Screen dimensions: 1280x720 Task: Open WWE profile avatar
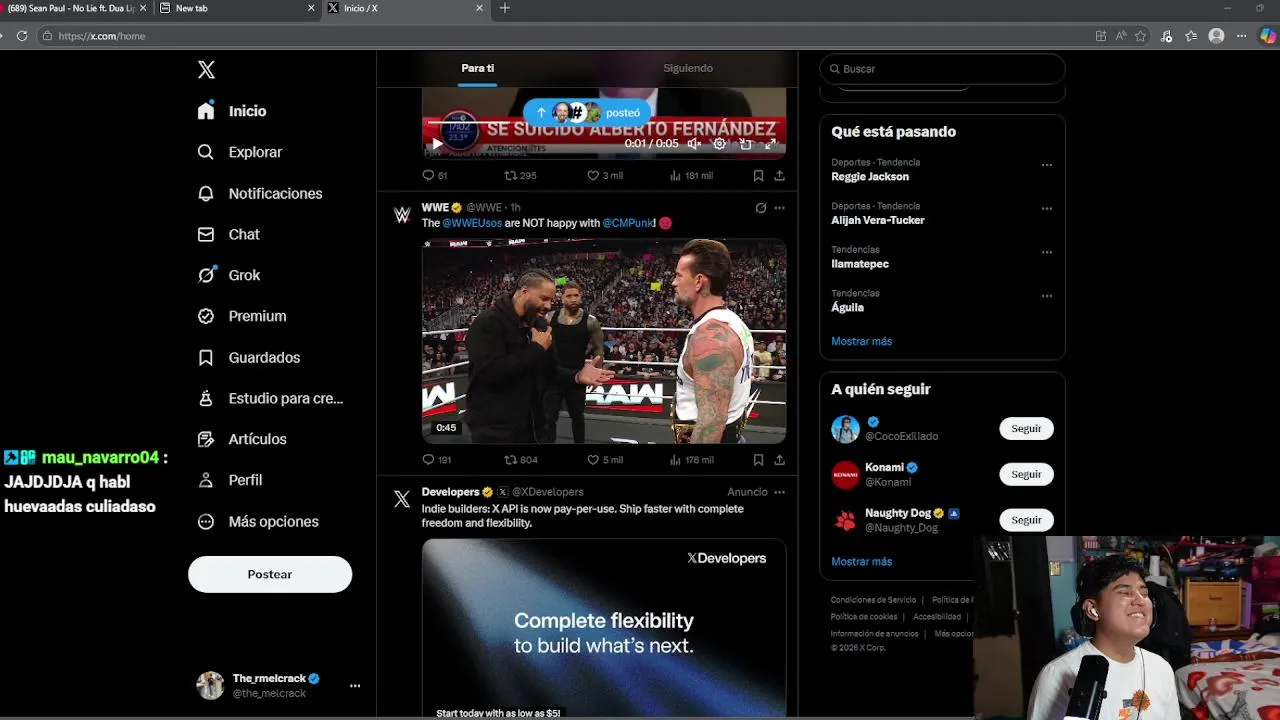point(402,215)
